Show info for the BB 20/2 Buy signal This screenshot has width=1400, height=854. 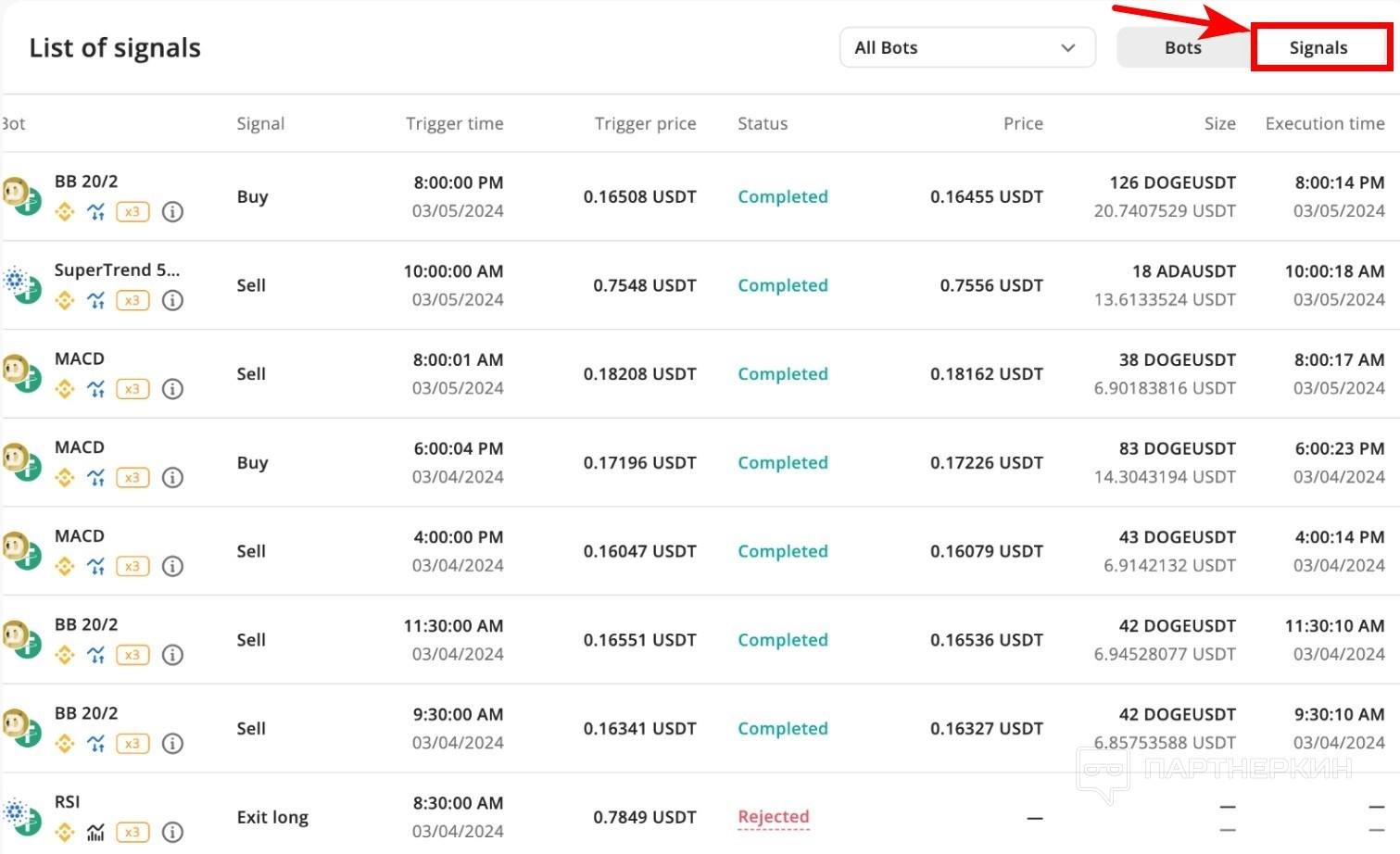pos(172,212)
